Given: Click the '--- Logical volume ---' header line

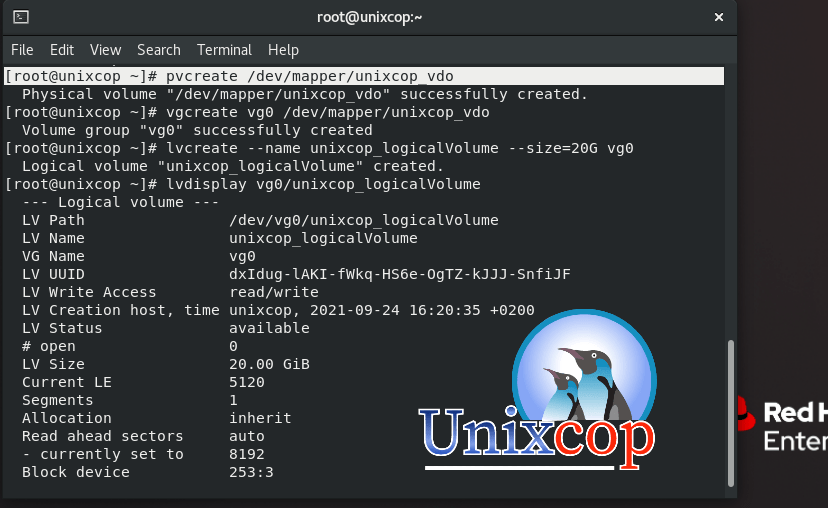Looking at the screenshot, I should [120, 202].
